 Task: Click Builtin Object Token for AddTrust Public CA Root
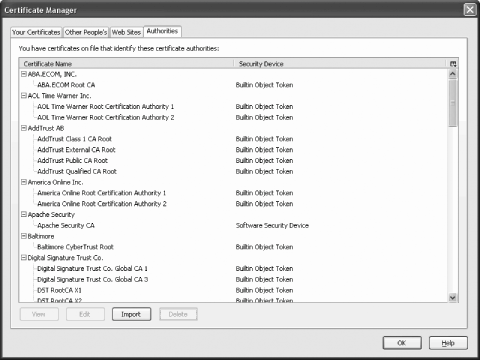[264, 161]
